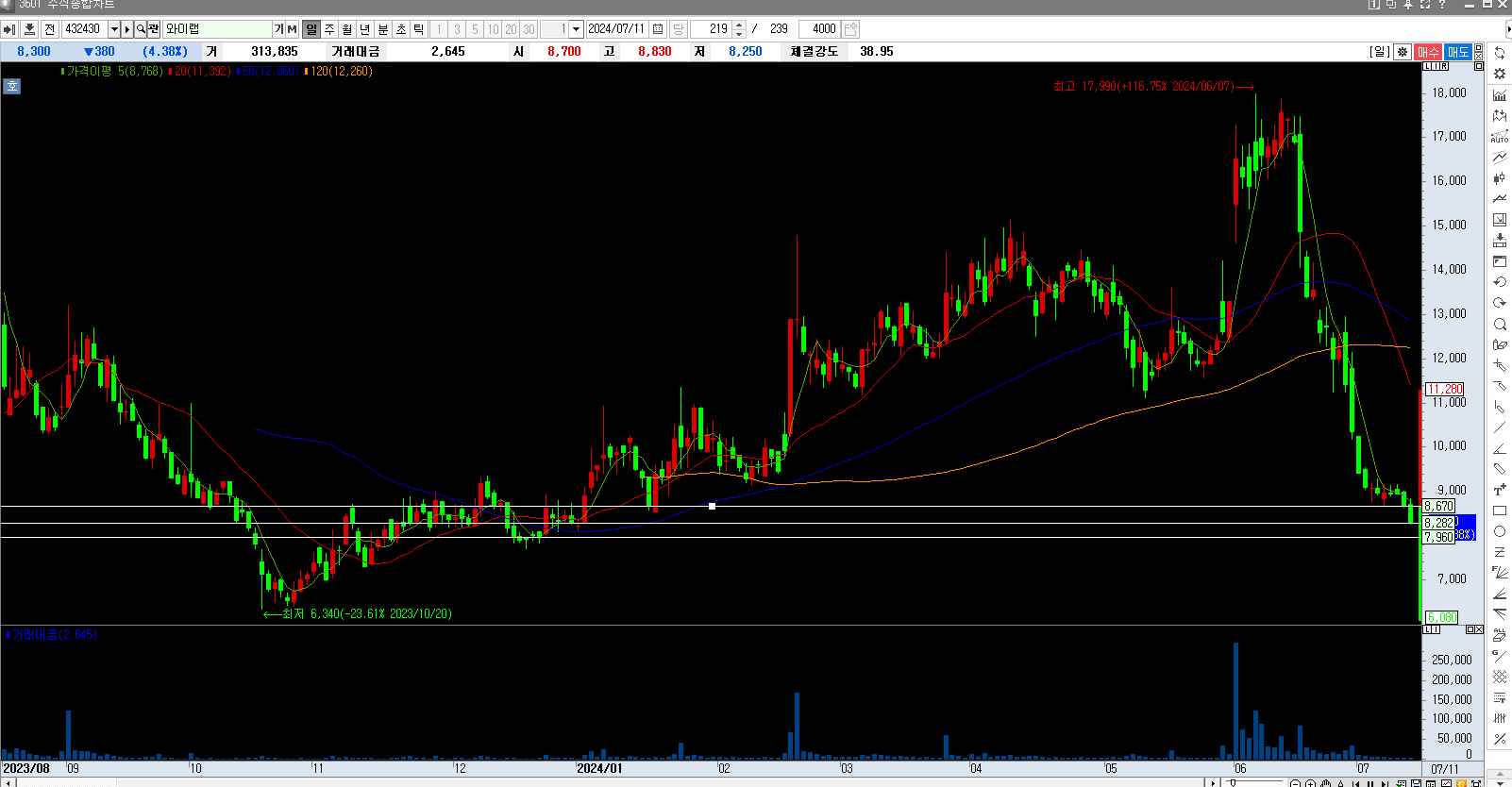The width and height of the screenshot is (1512, 787).
Task: Click the chart scroll slider thumb at bottom
Action: click(x=1233, y=783)
